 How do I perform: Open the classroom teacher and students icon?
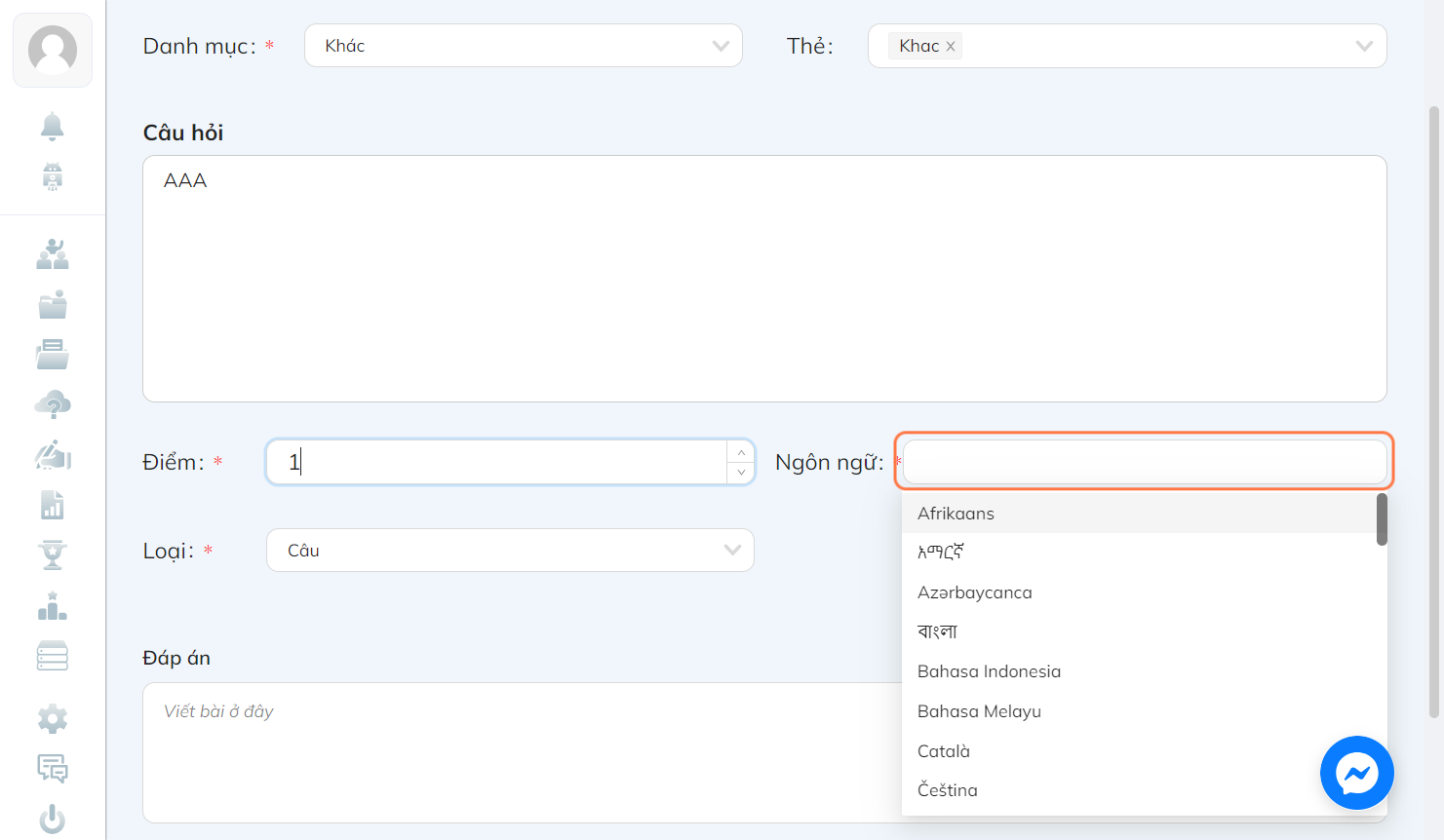(53, 254)
